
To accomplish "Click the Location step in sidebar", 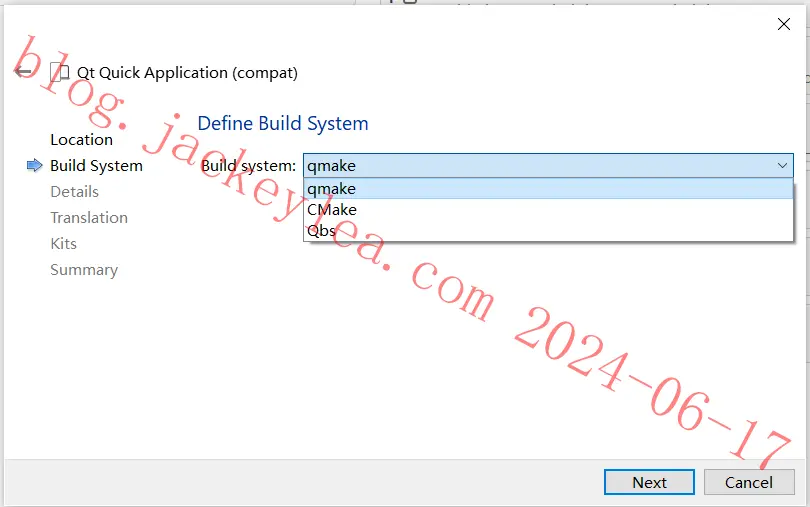I will click(x=81, y=140).
